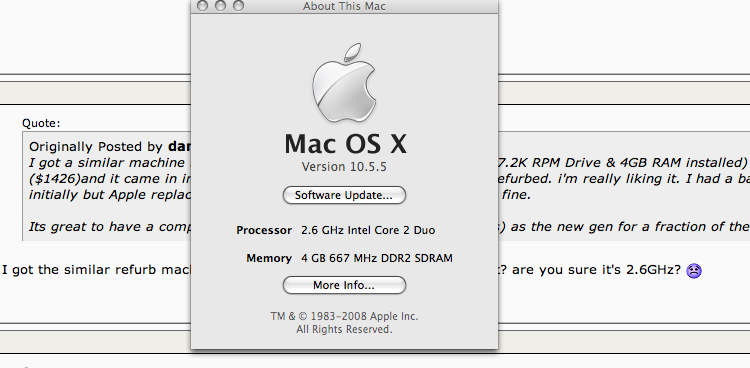Minimize the About This Mac window
Viewport: 750px width, 368px height.
[x=220, y=5]
